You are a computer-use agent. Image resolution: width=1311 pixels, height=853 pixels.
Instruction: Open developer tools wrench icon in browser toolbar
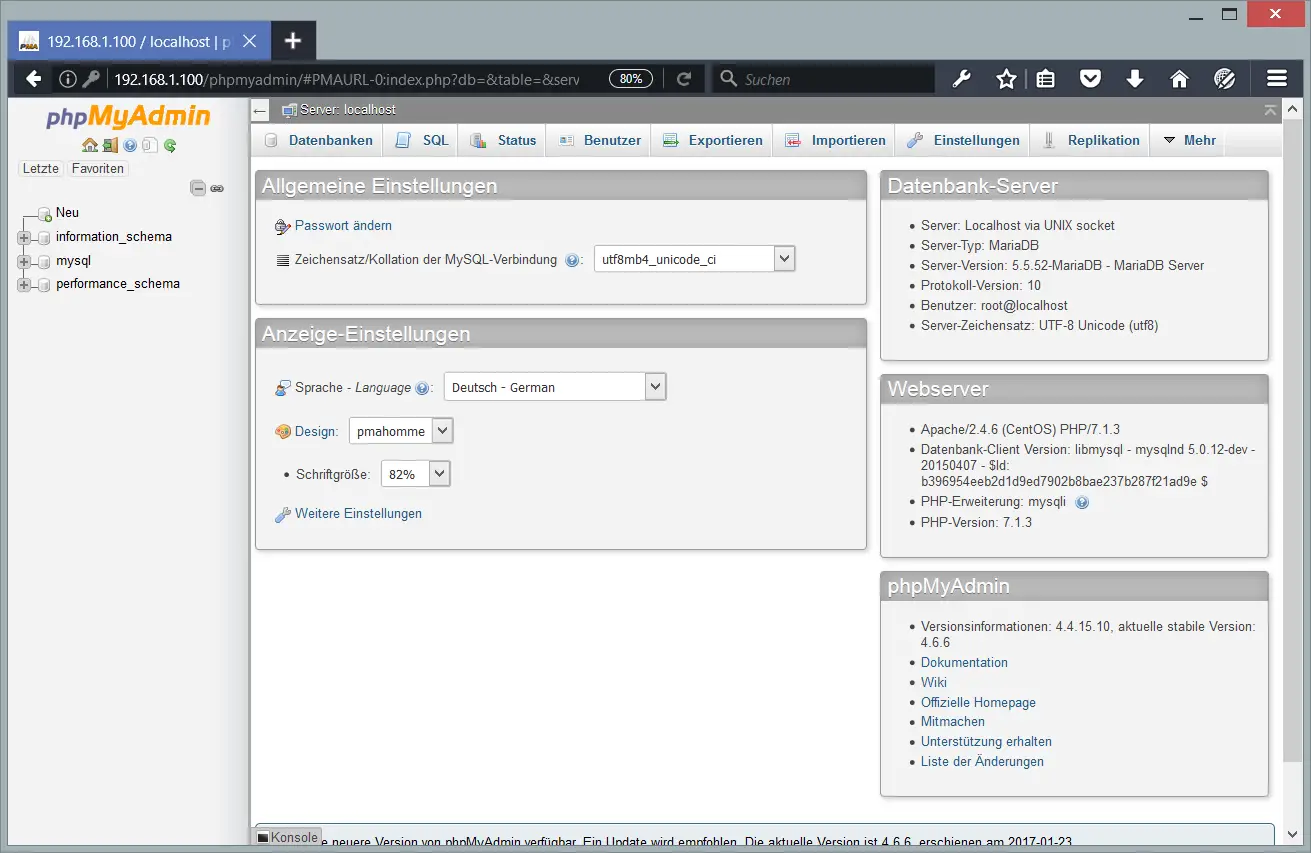[962, 79]
